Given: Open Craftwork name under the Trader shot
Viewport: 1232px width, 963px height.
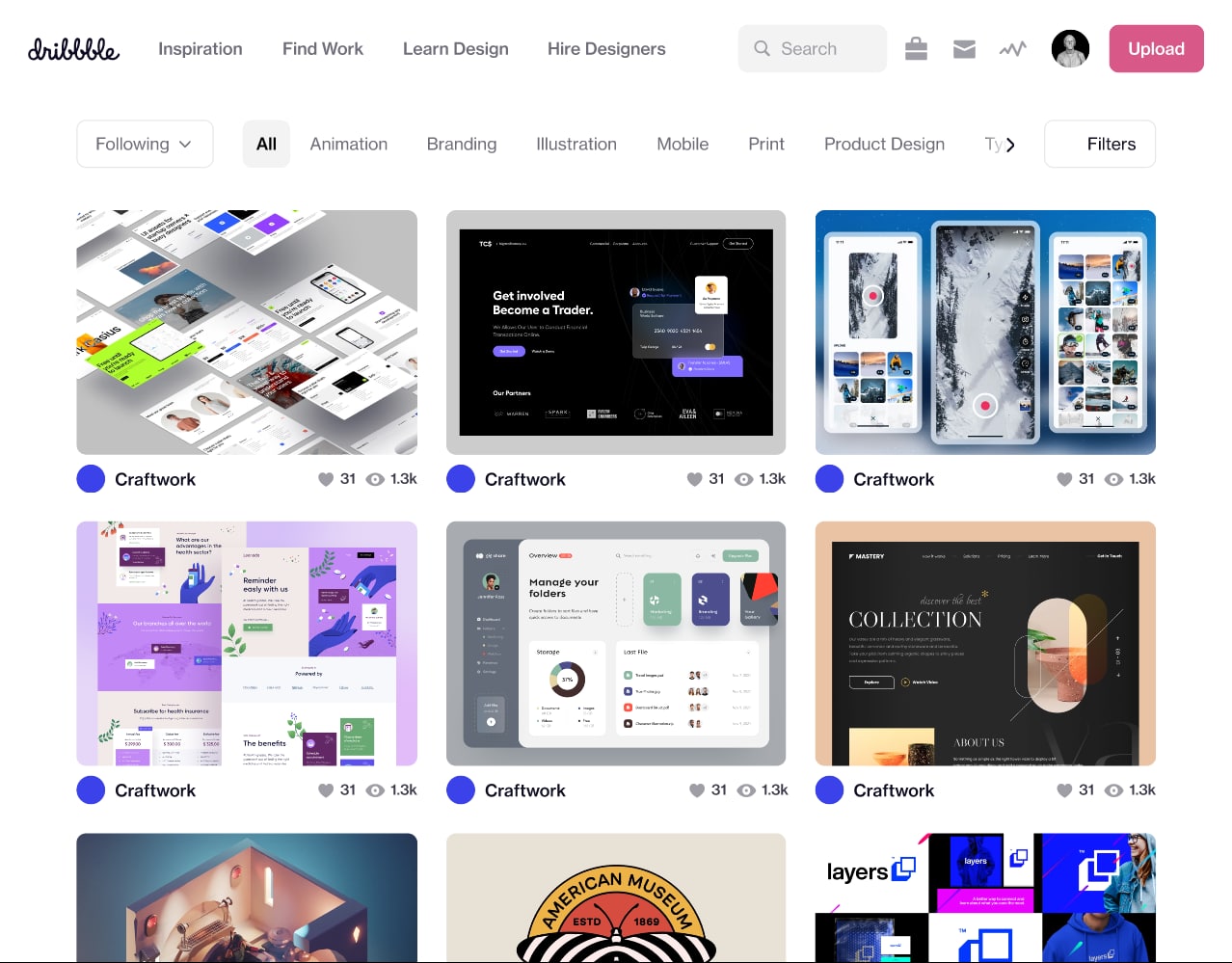Looking at the screenshot, I should [525, 479].
